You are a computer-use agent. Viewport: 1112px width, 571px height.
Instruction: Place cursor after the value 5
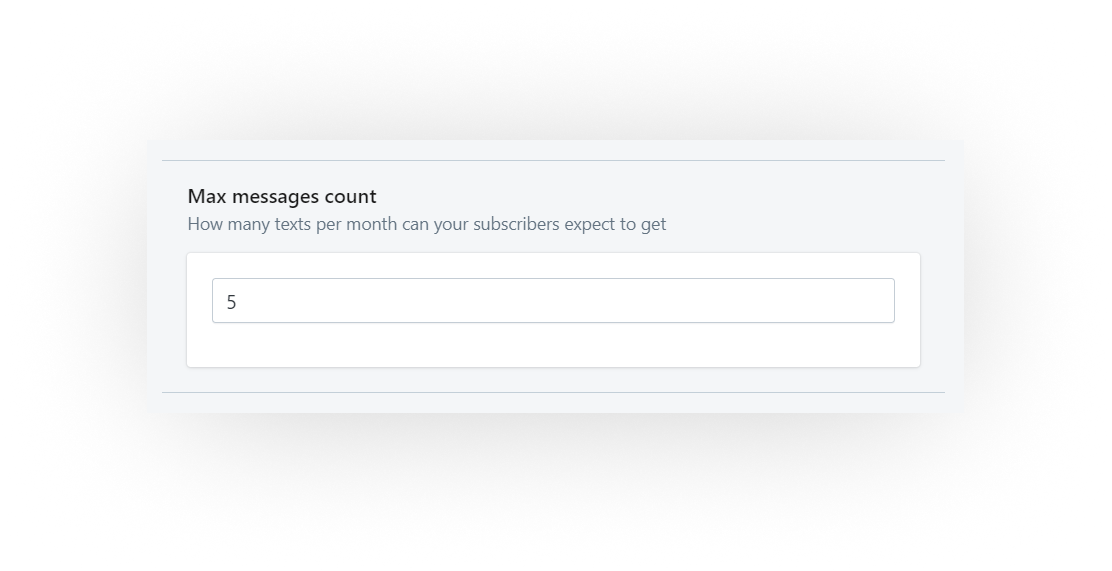coord(238,302)
